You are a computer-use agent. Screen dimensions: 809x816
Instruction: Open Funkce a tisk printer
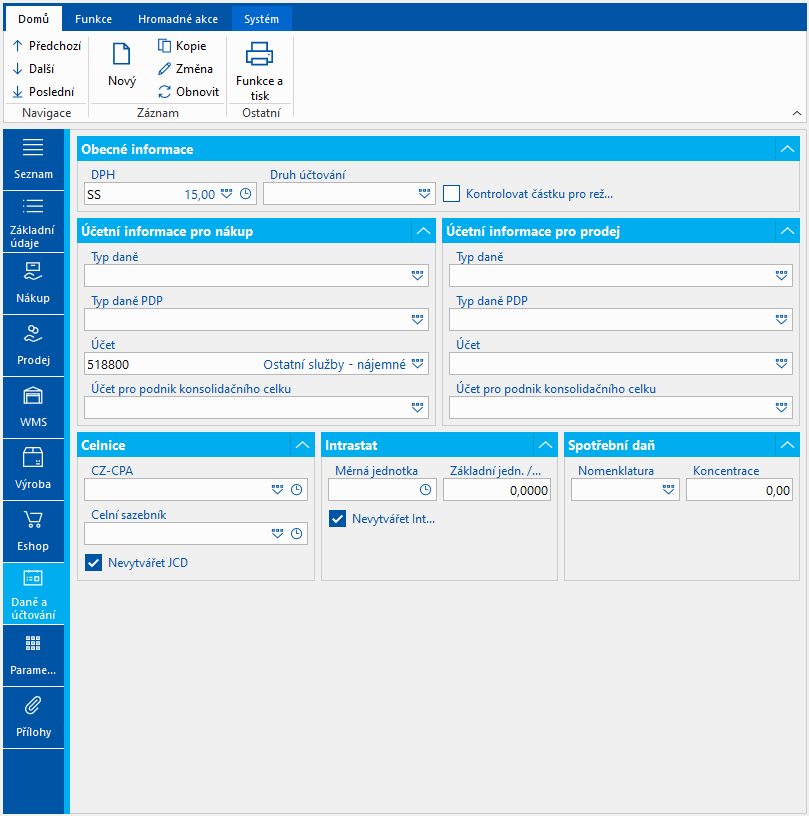(x=259, y=71)
